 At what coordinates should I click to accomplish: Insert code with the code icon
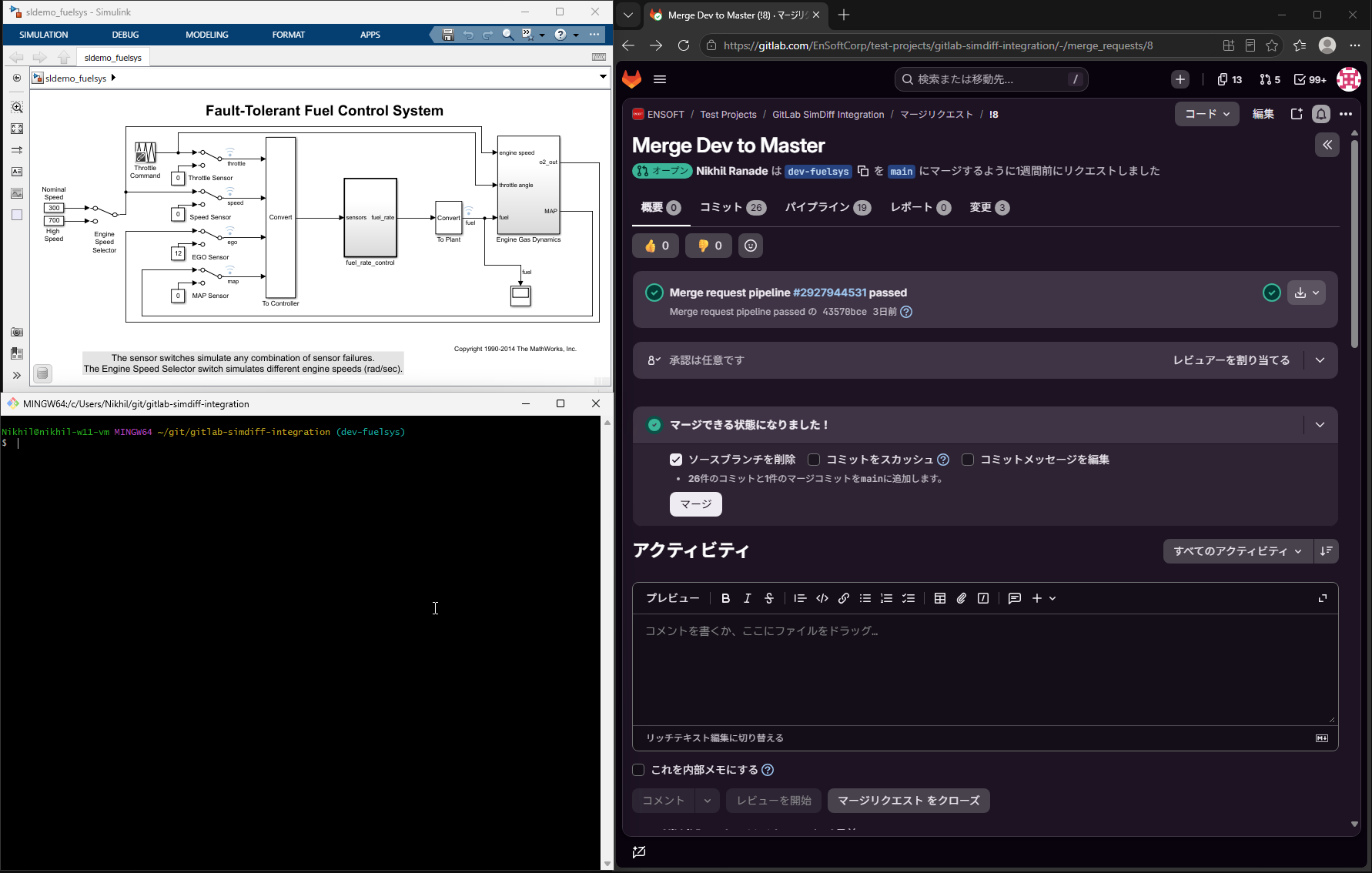[x=822, y=598]
